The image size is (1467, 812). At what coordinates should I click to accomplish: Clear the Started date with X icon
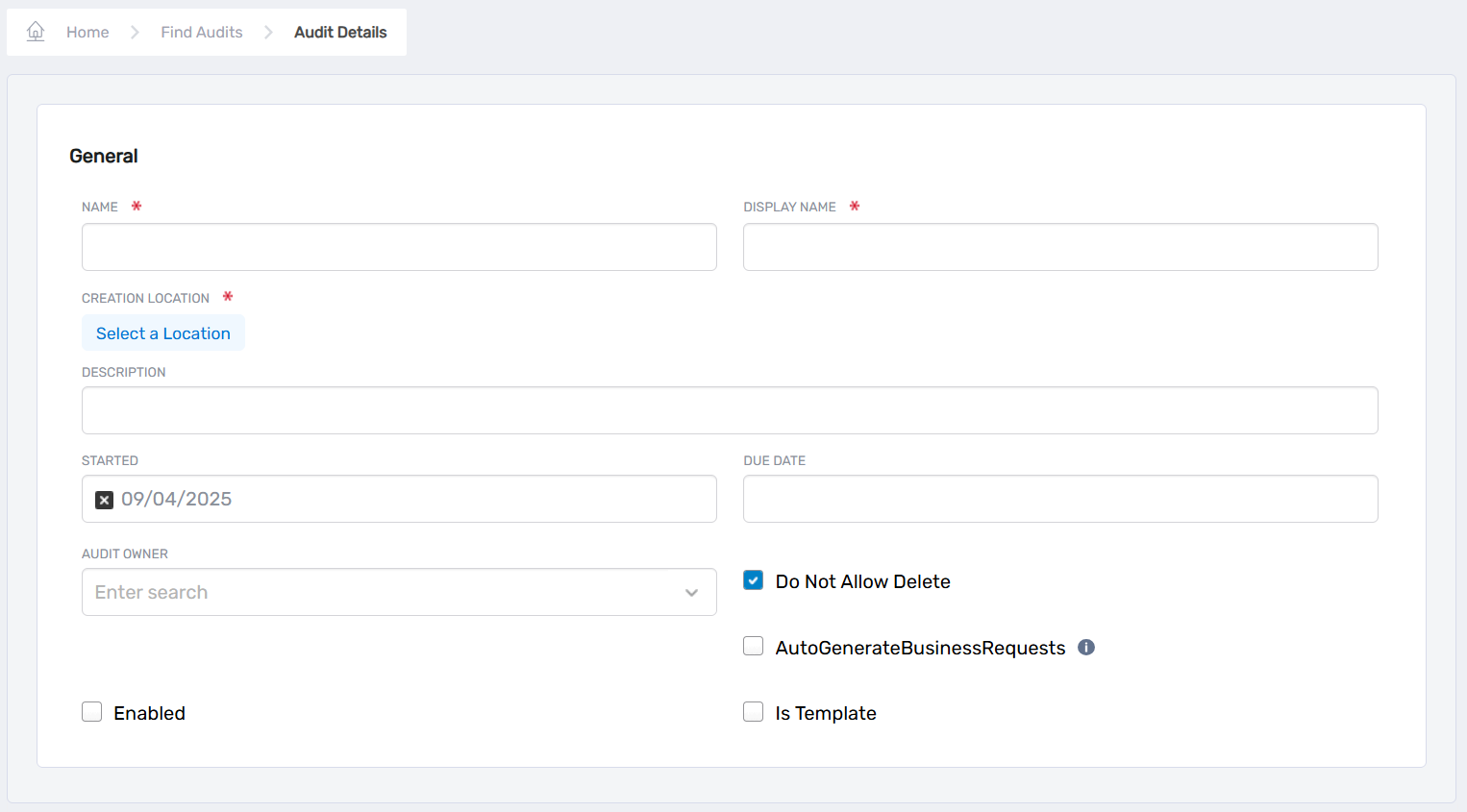105,500
